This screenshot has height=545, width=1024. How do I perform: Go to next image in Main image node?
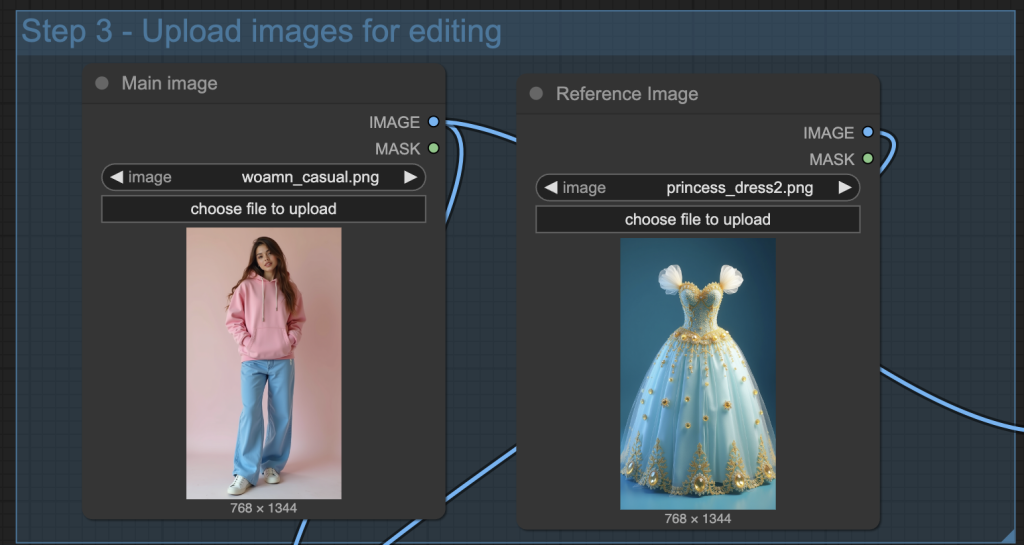pos(410,177)
